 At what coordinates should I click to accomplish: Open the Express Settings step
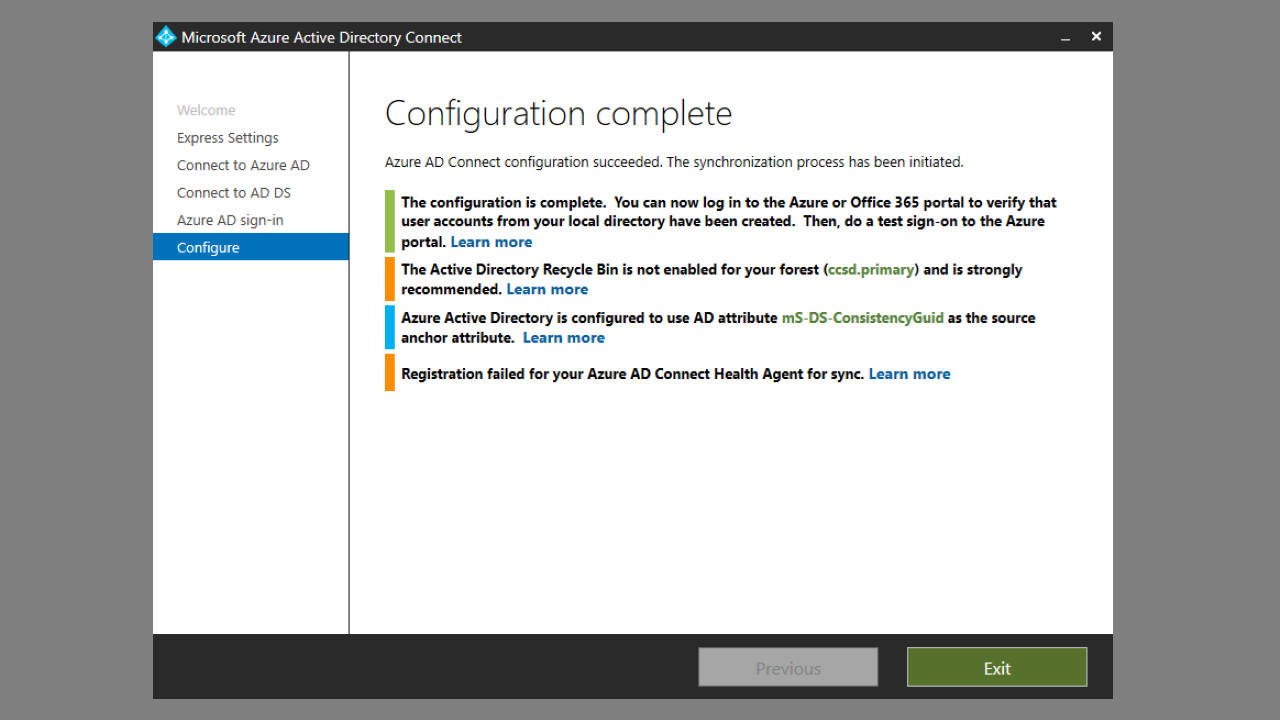coord(228,138)
